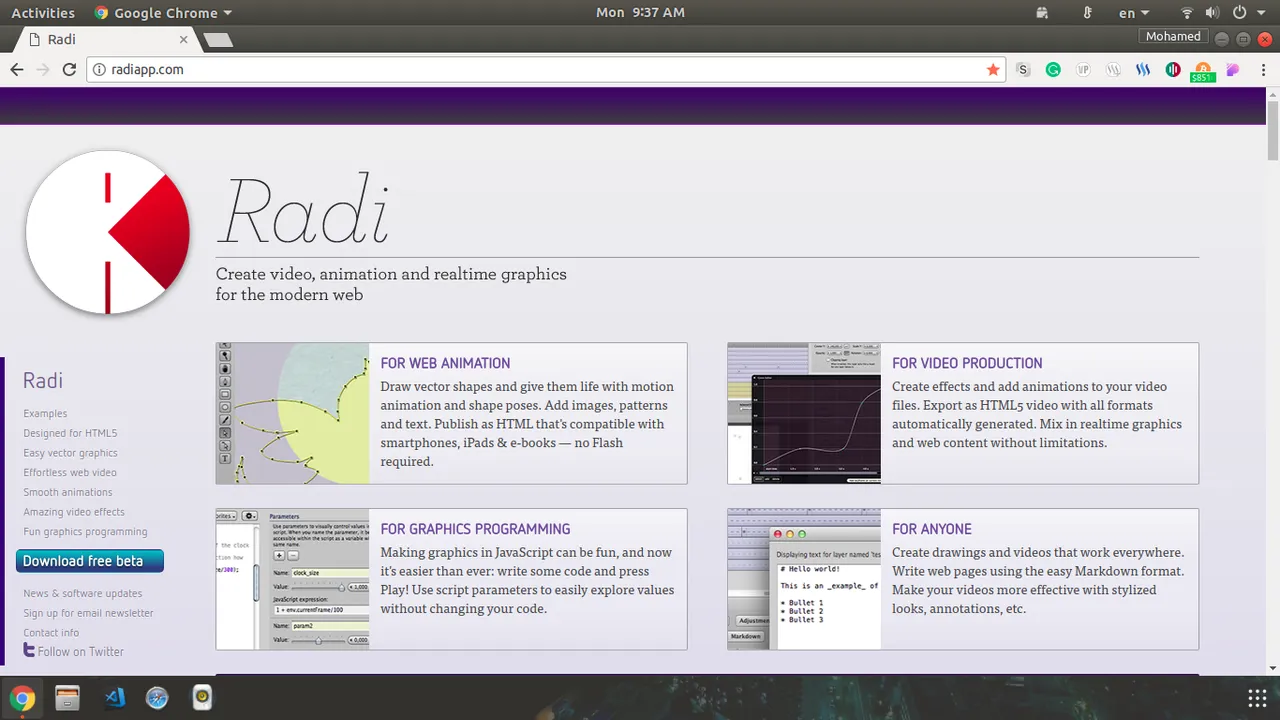Open the Google Chrome app menu dropdown
Image resolution: width=1280 pixels, height=720 pixels.
click(163, 13)
